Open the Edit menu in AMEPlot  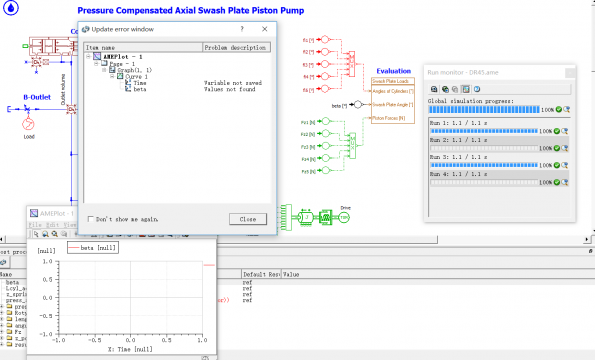tap(52, 225)
